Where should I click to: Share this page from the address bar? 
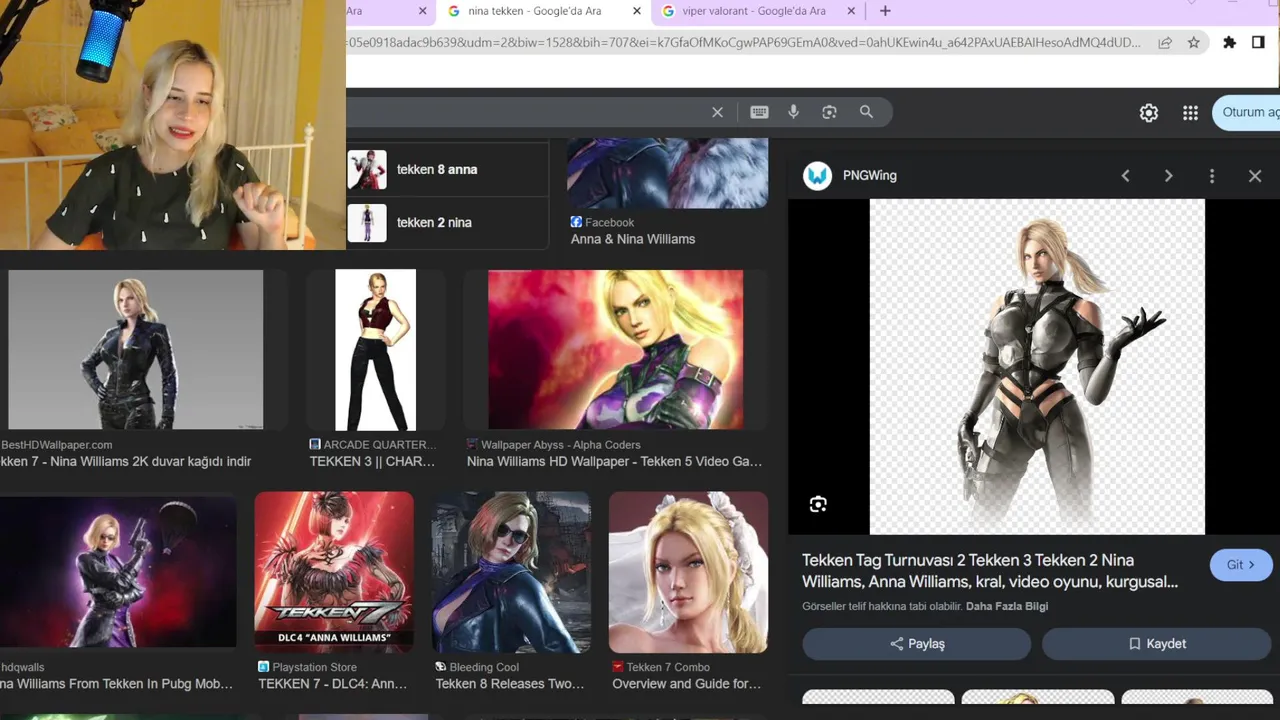point(1165,42)
